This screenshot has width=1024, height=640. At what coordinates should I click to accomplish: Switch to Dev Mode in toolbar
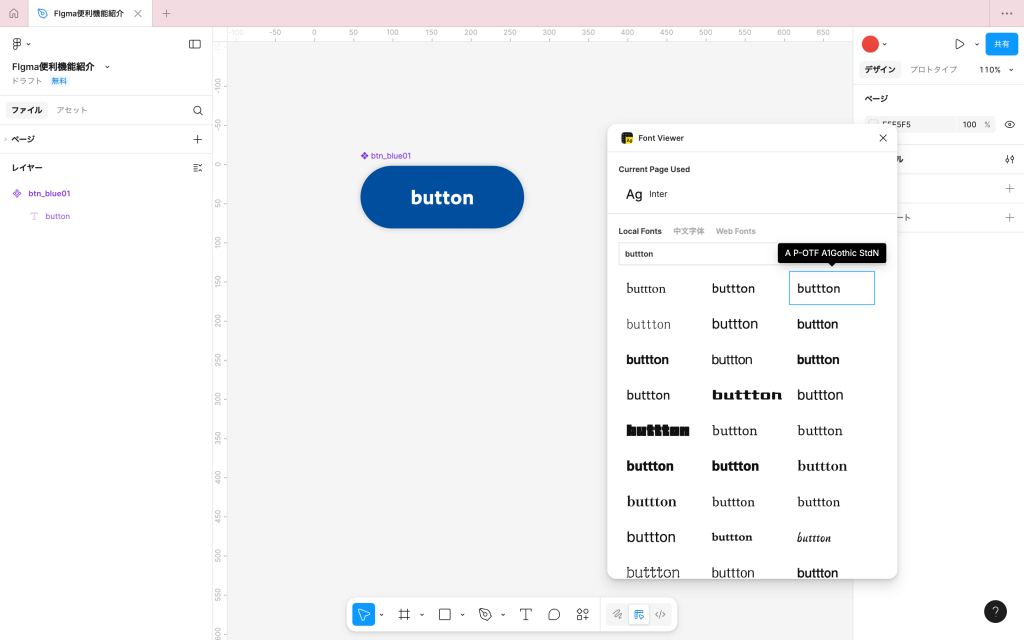click(660, 614)
